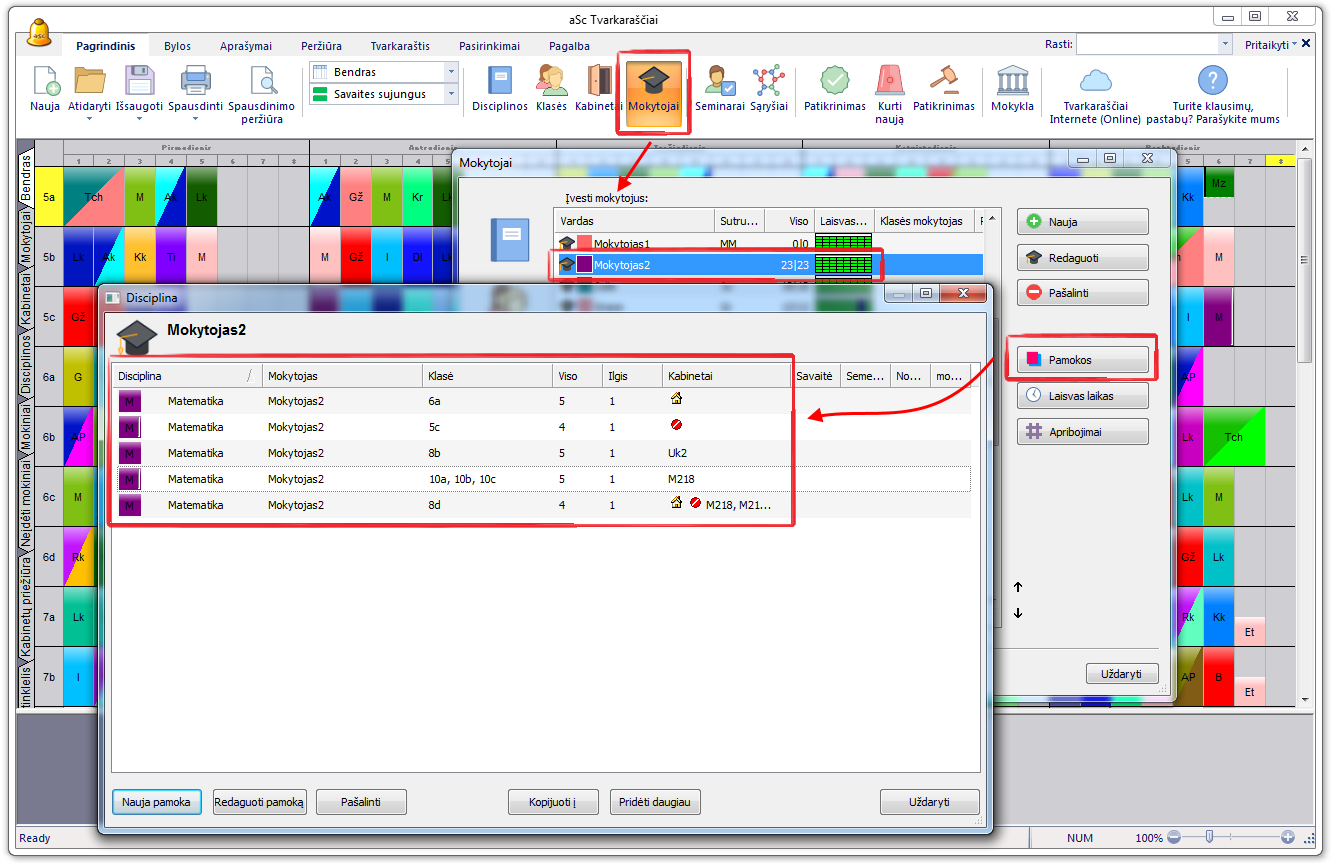
Task: Expand the Savaites sujungus dropdown
Action: (x=451, y=94)
